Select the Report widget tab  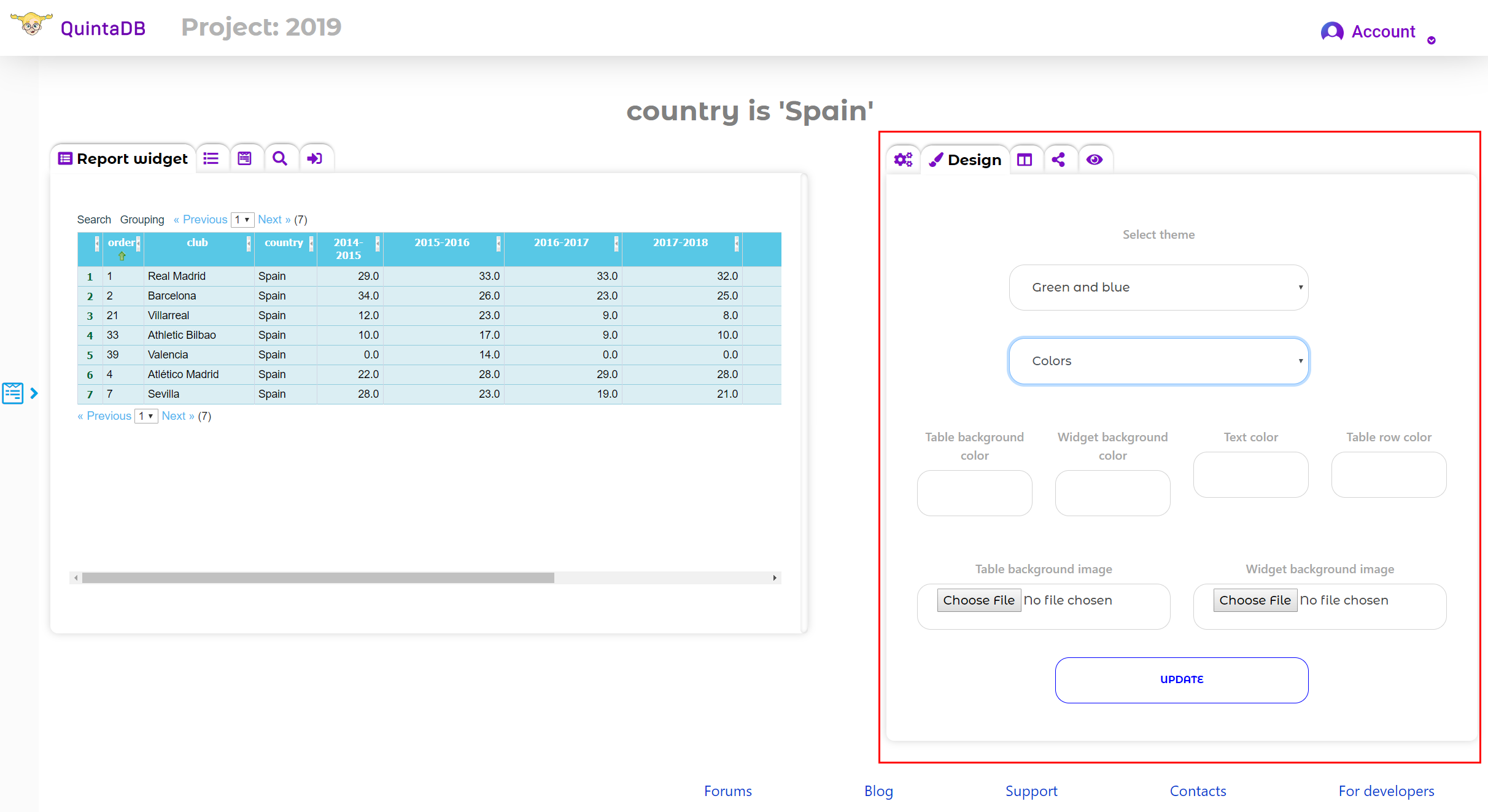click(123, 158)
